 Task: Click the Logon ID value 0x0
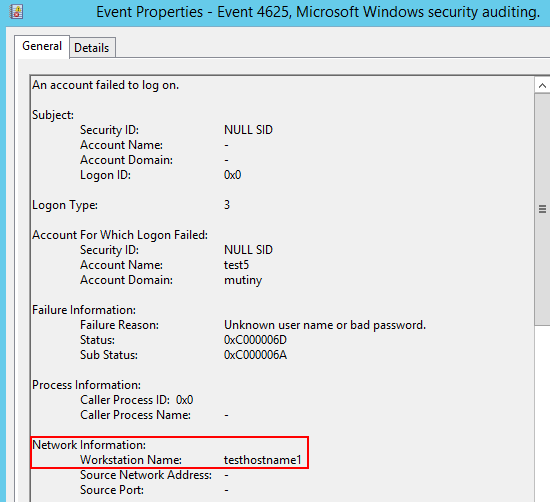(x=233, y=175)
